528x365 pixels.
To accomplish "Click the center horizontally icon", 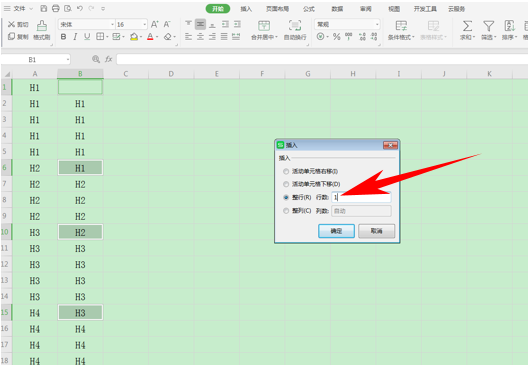I will coord(200,37).
